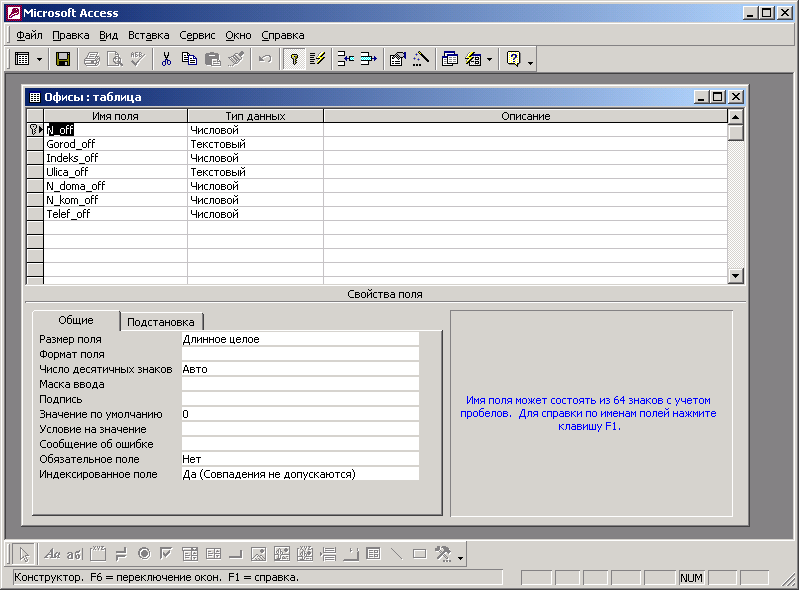
Task: Click the Формат поля input field
Action: [300, 354]
